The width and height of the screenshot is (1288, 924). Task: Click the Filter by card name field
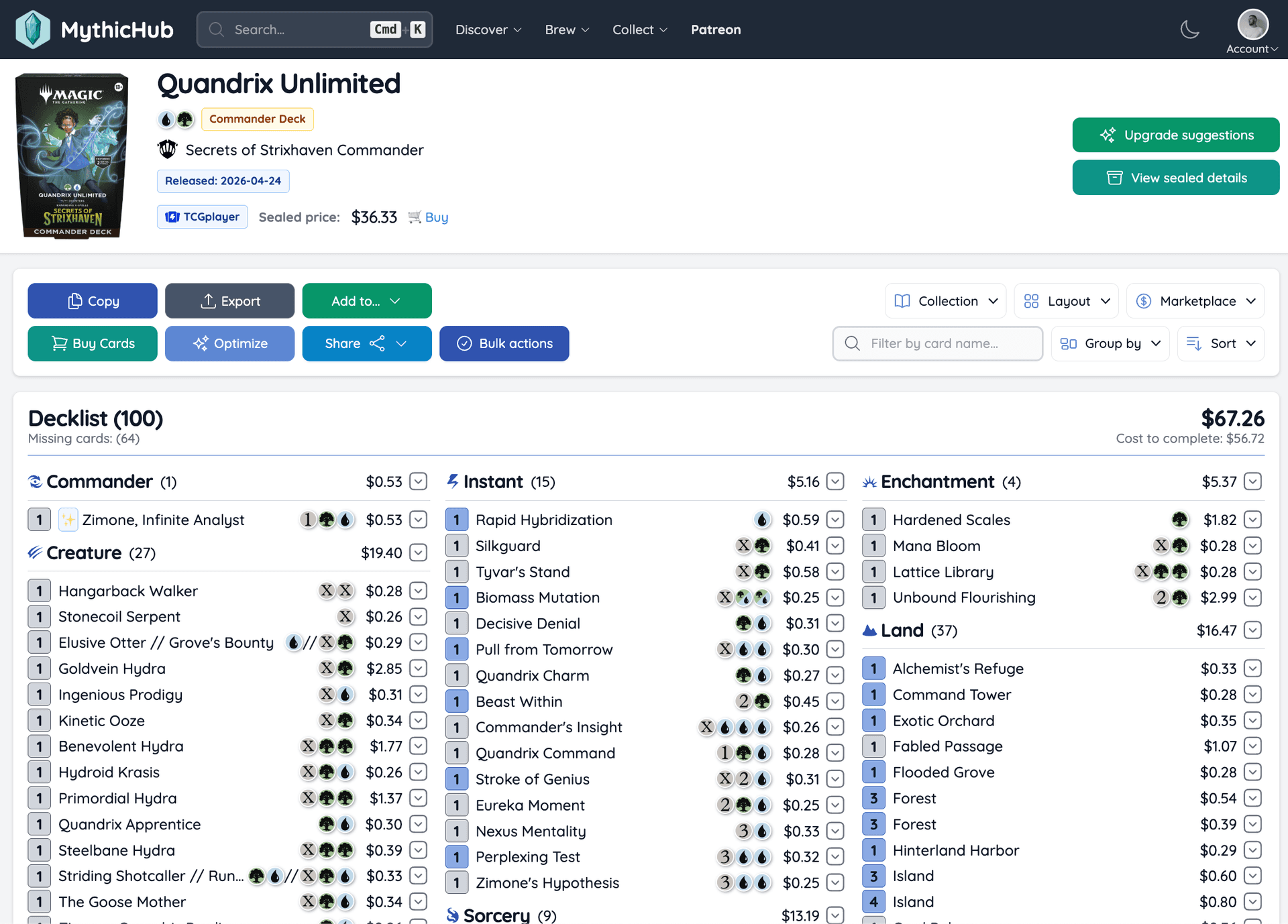coord(938,343)
